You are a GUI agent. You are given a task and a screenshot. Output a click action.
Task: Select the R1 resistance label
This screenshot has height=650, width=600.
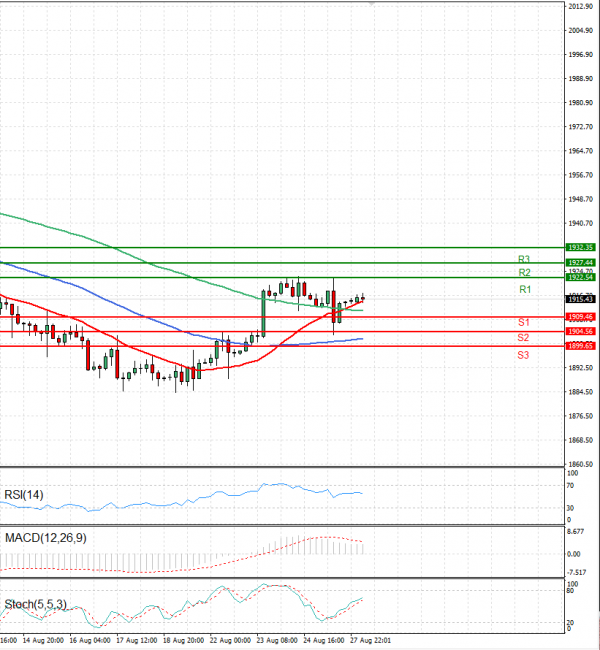pos(525,289)
